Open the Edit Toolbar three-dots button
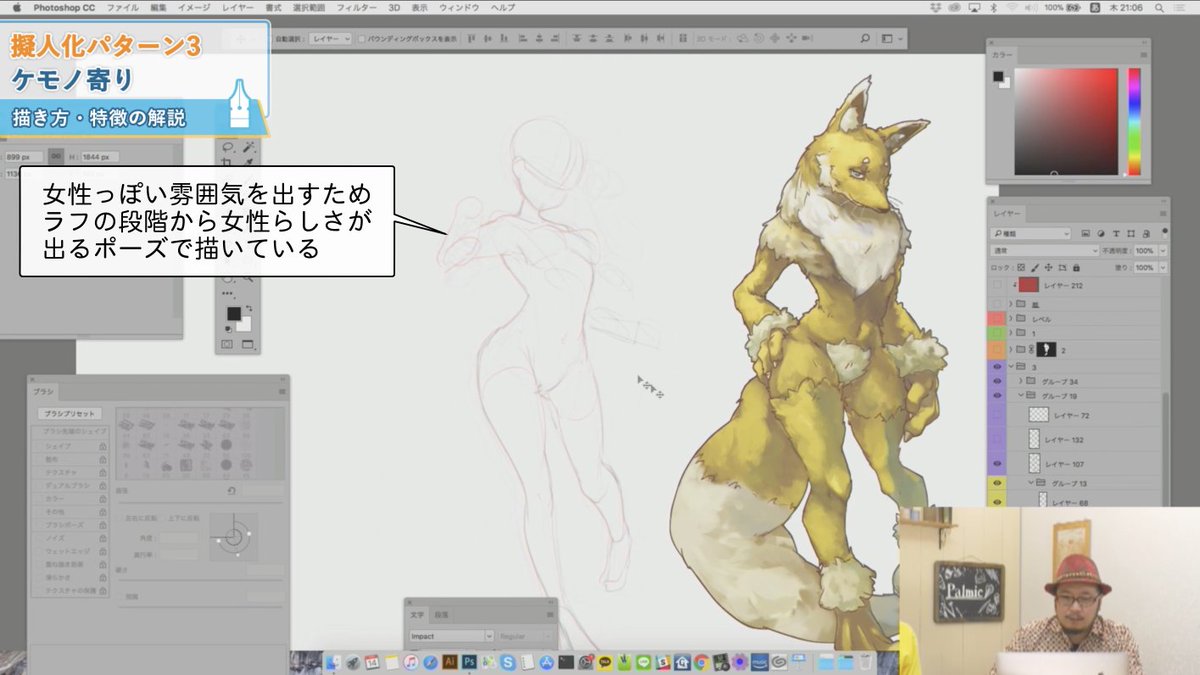 pos(227,293)
